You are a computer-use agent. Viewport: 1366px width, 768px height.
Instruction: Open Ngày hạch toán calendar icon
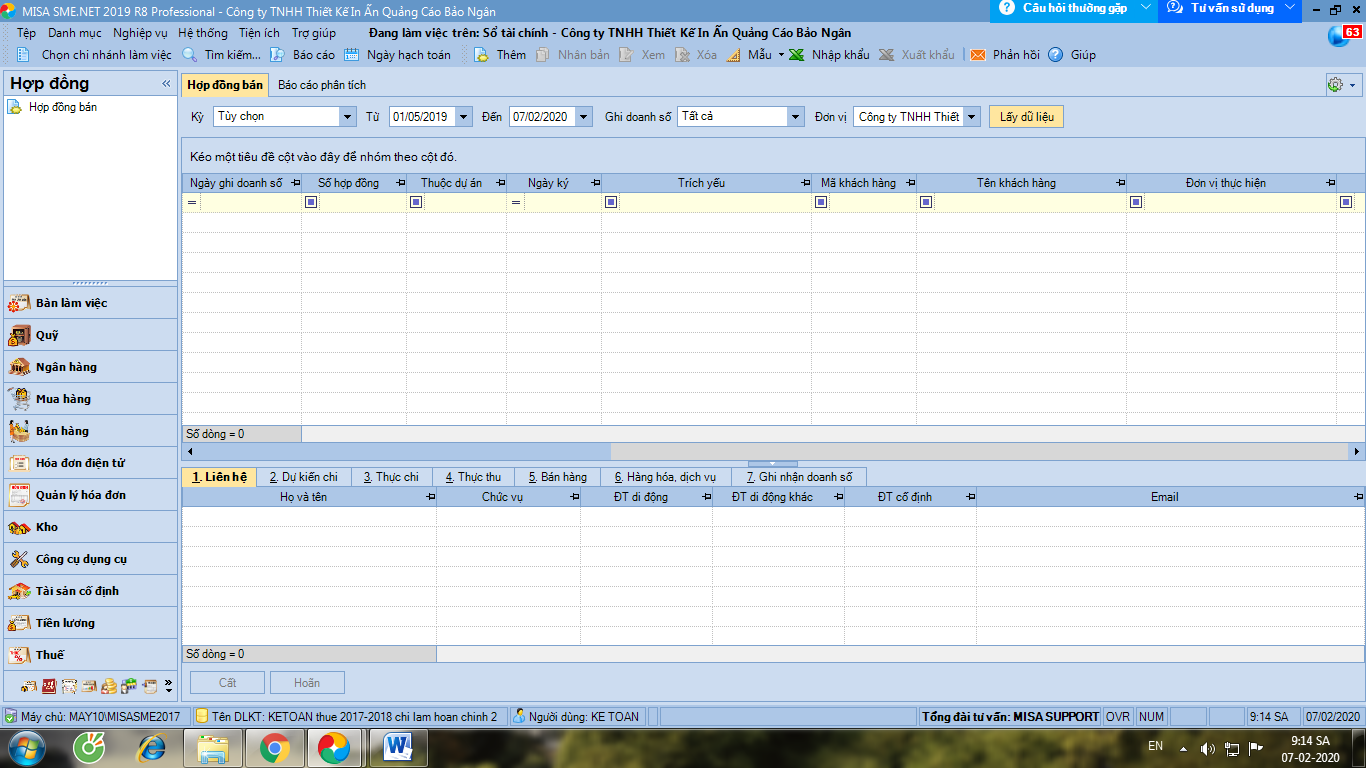click(351, 55)
